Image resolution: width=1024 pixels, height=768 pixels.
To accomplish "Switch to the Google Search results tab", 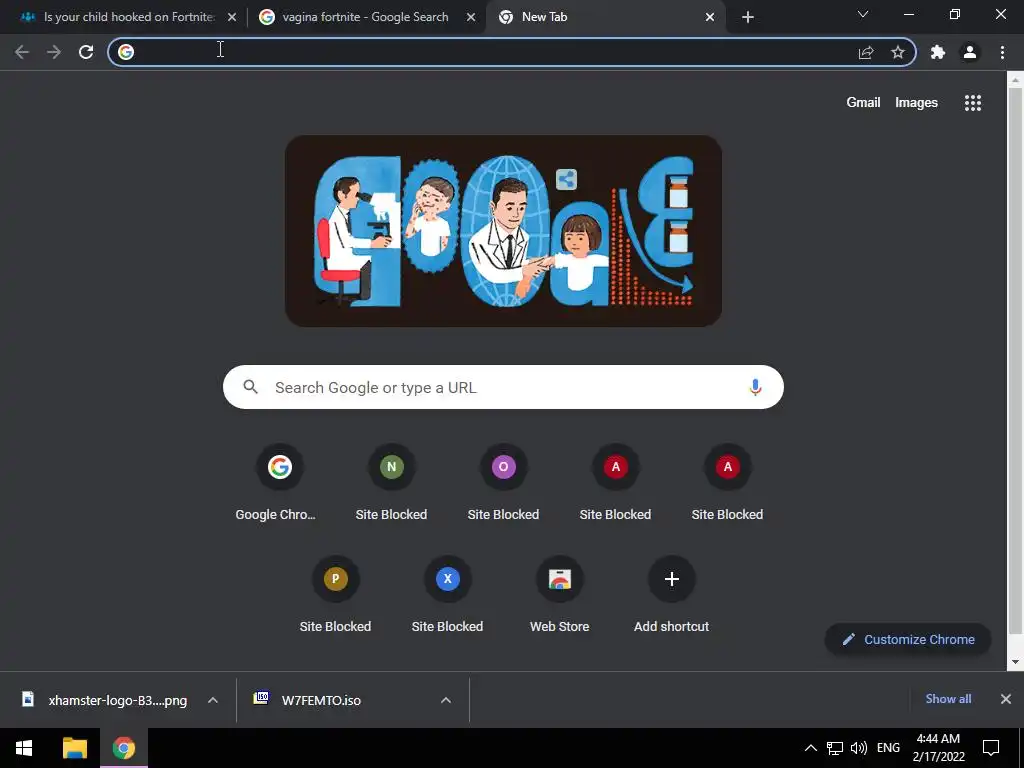I will pos(366,17).
